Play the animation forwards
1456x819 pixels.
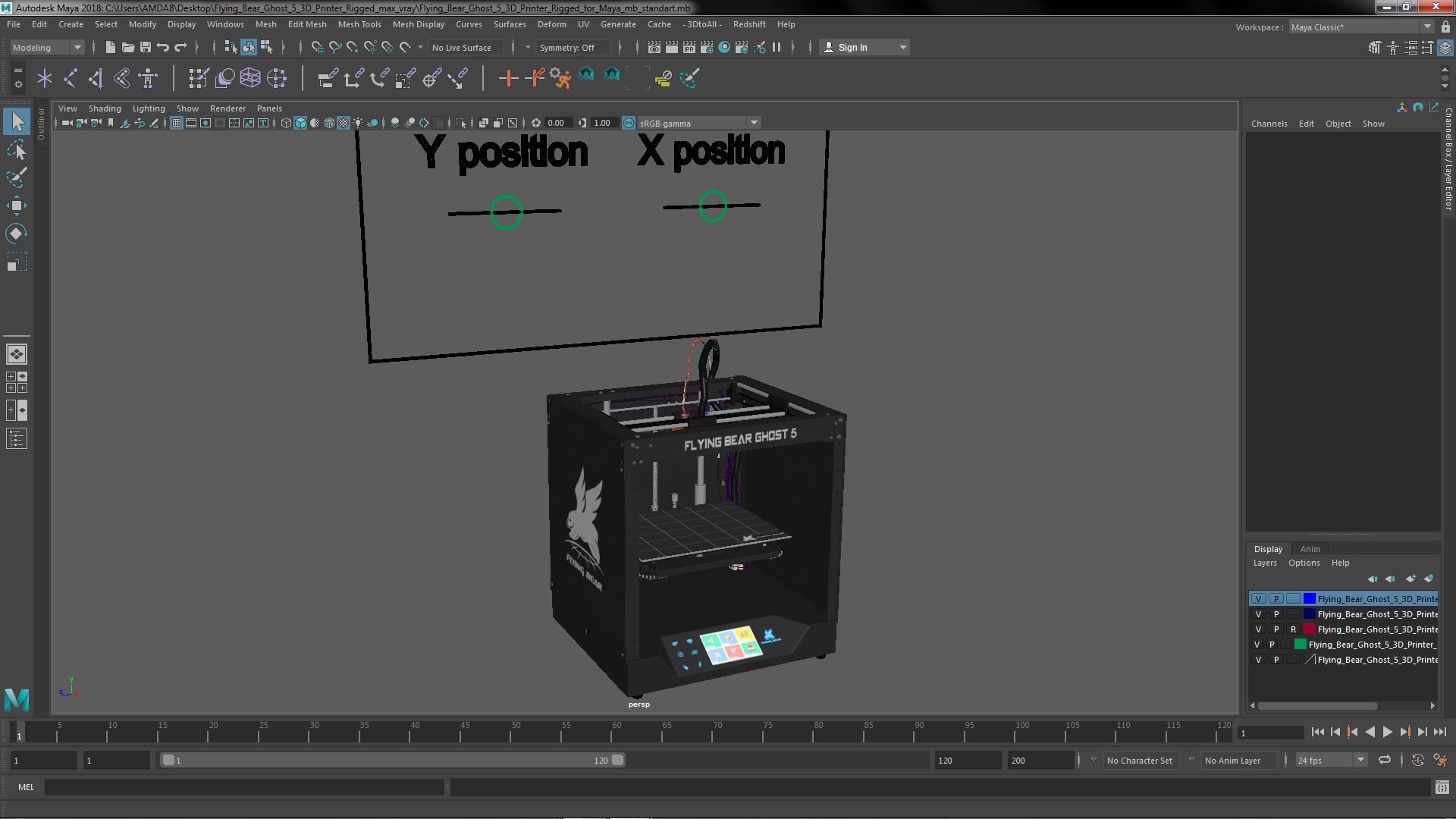pyautogui.click(x=1387, y=732)
